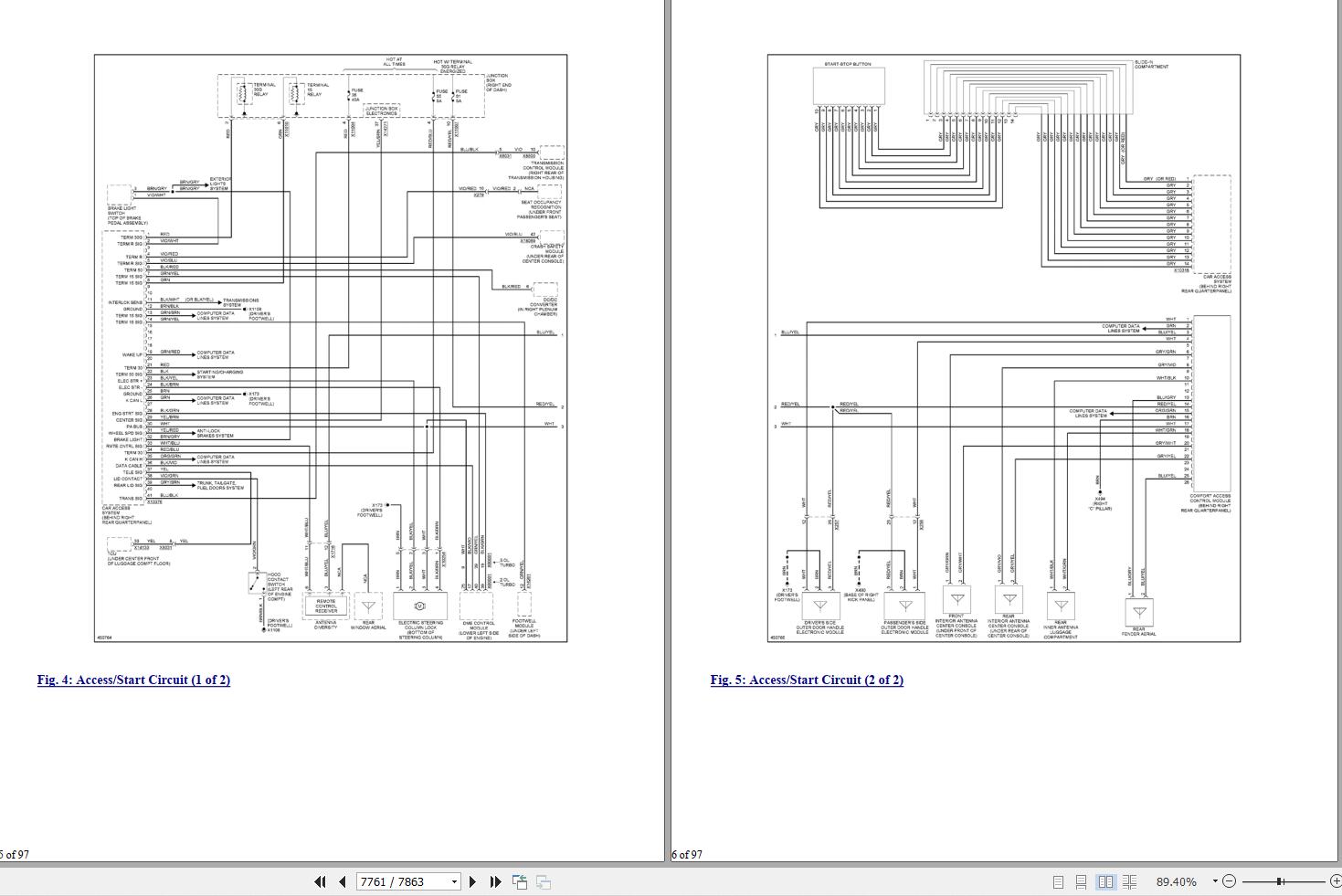This screenshot has width=1342, height=896.
Task: Go to the previous page
Action: (x=342, y=881)
